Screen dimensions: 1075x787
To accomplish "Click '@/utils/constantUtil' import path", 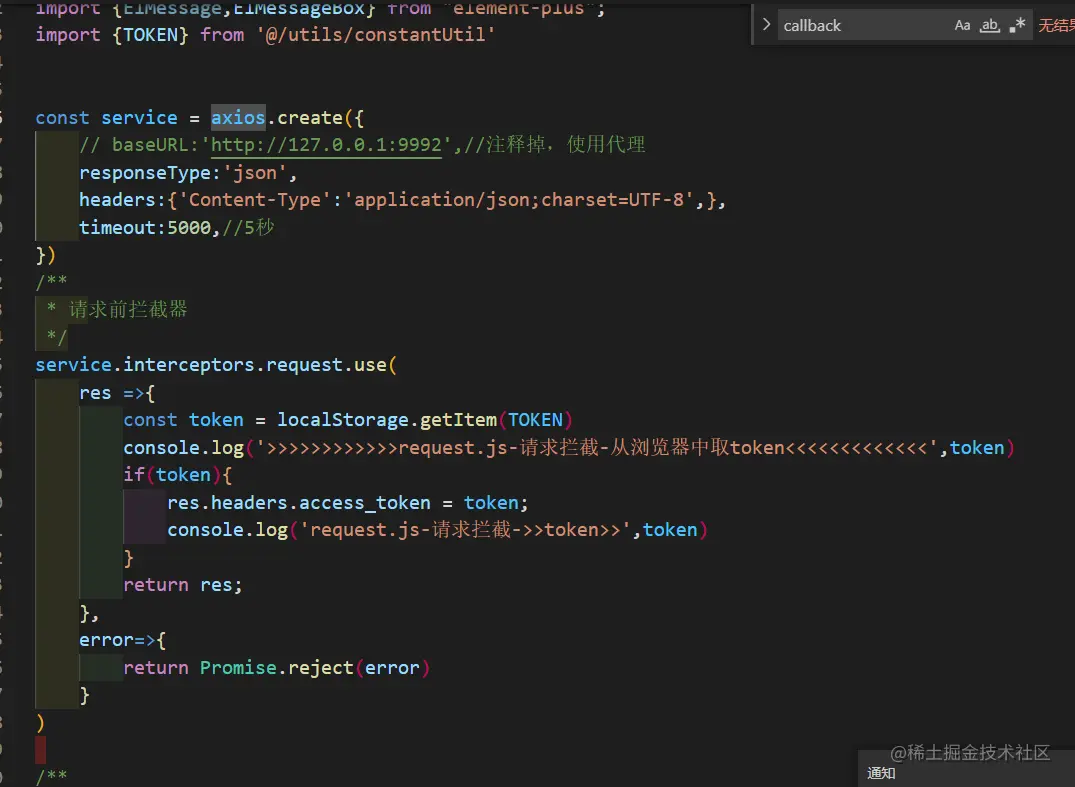I will point(376,35).
